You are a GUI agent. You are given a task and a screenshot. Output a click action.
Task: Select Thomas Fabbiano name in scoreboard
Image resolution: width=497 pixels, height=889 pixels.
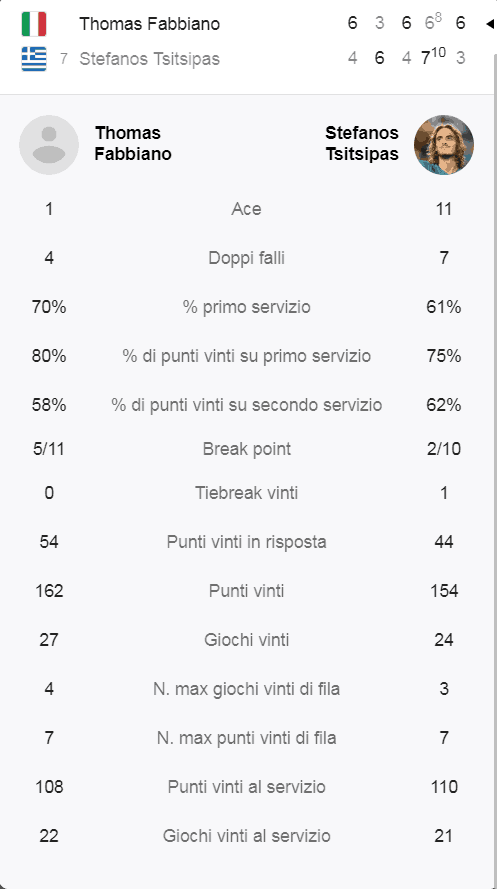coord(150,24)
